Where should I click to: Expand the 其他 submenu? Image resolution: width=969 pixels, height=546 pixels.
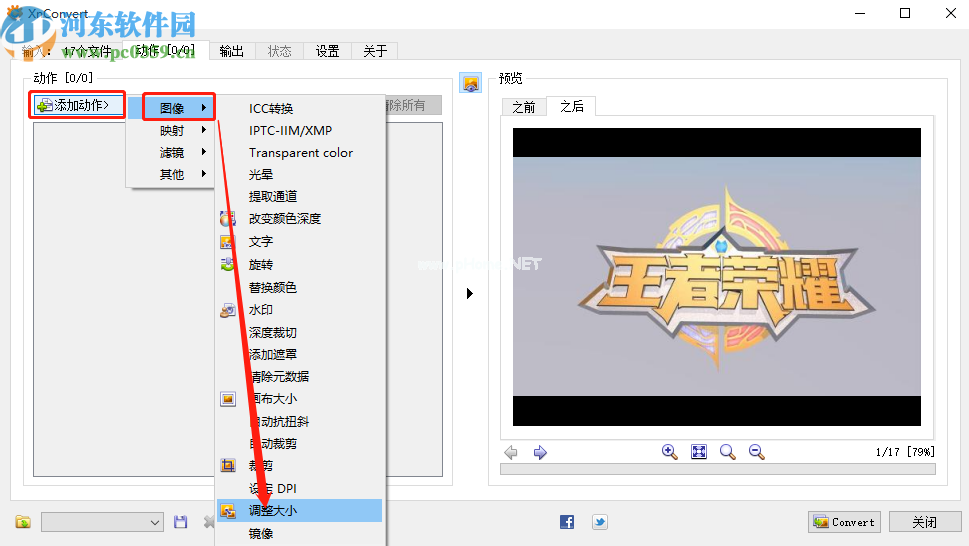tap(172, 174)
